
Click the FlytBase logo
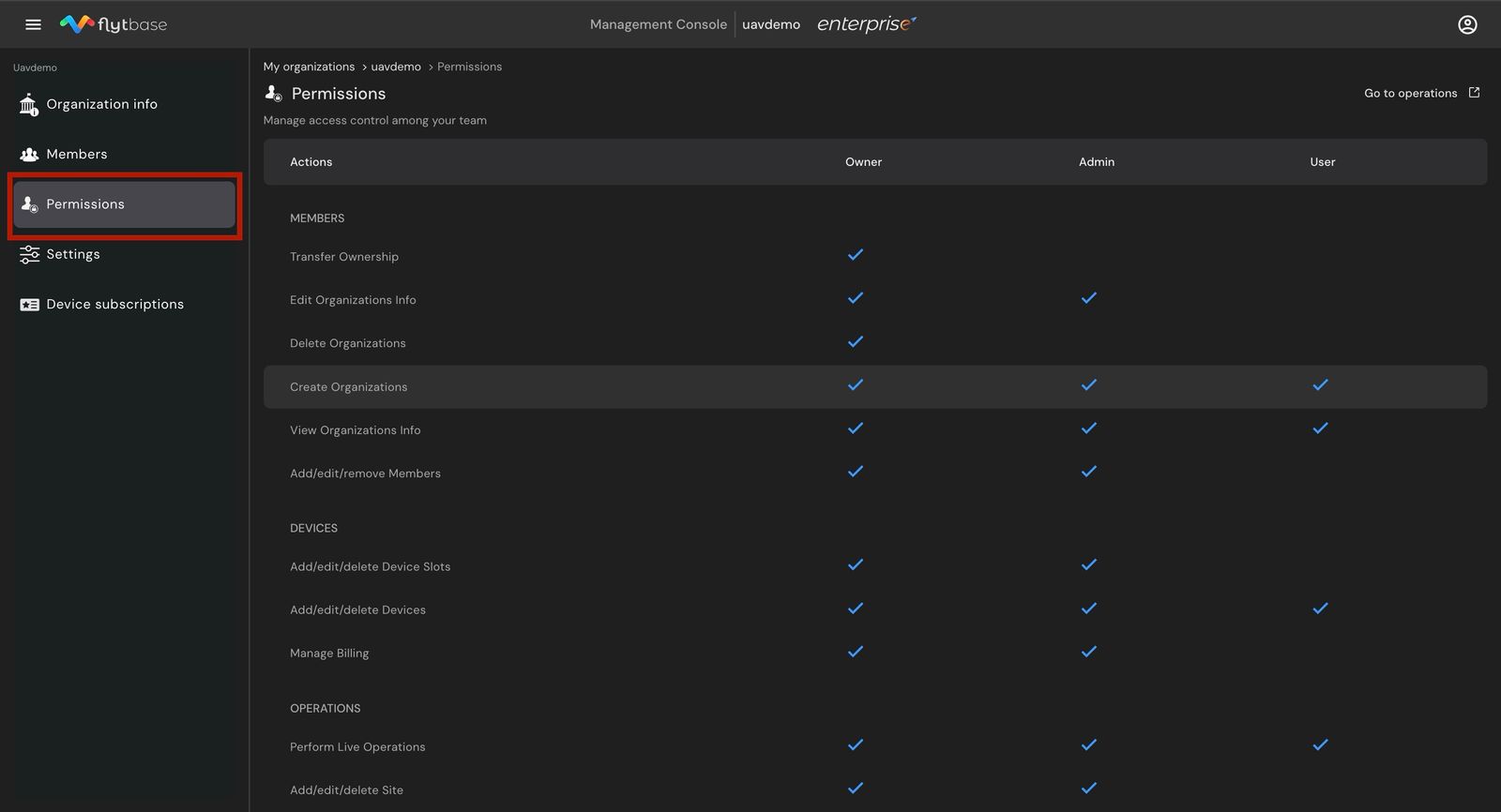[114, 24]
